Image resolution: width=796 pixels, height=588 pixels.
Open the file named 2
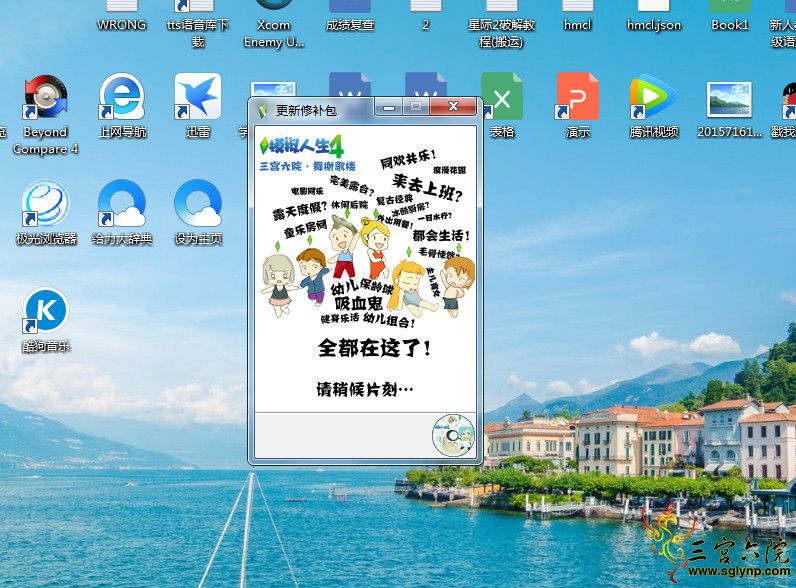tap(425, 16)
